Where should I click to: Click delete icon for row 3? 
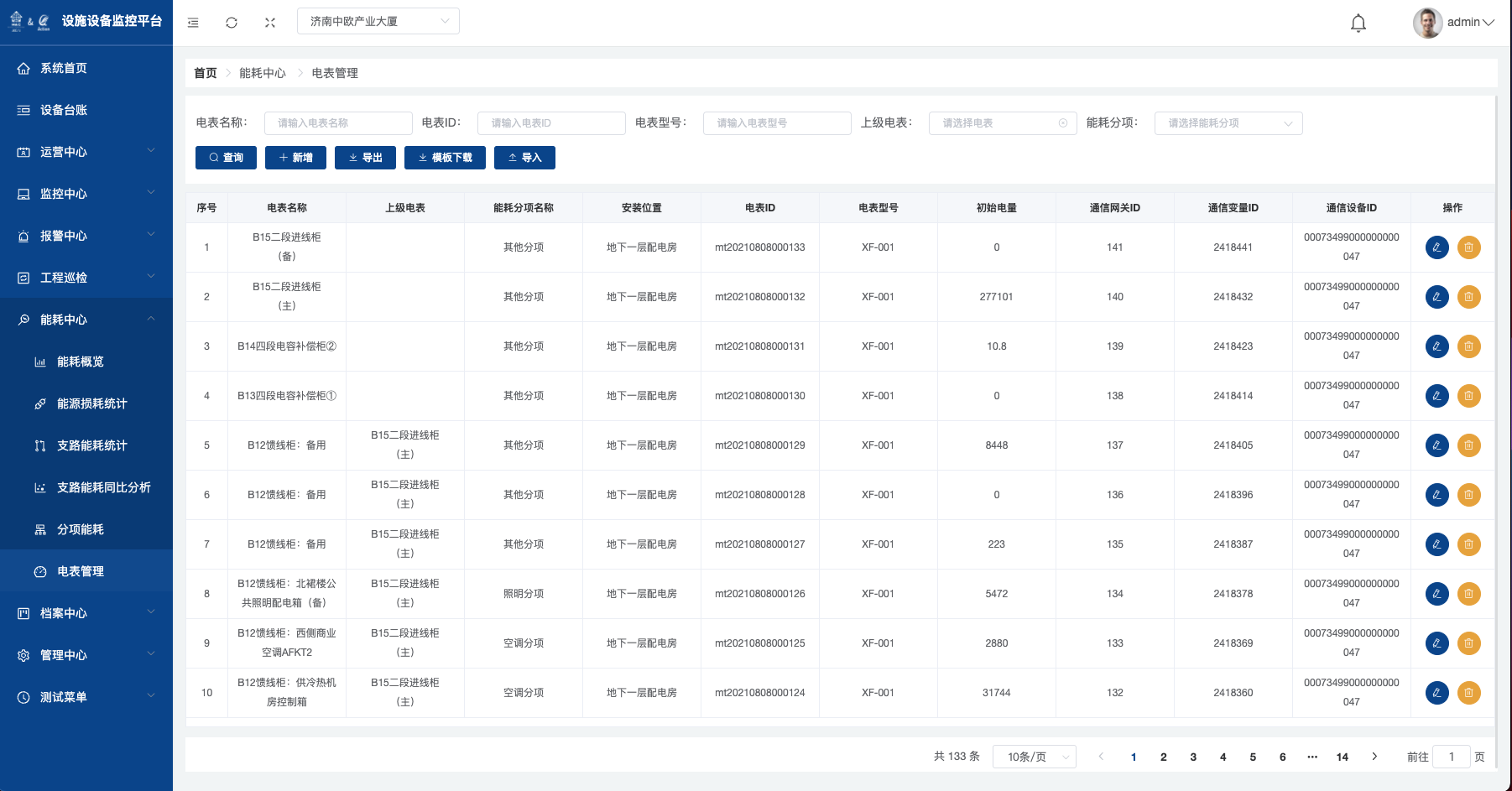point(1468,346)
